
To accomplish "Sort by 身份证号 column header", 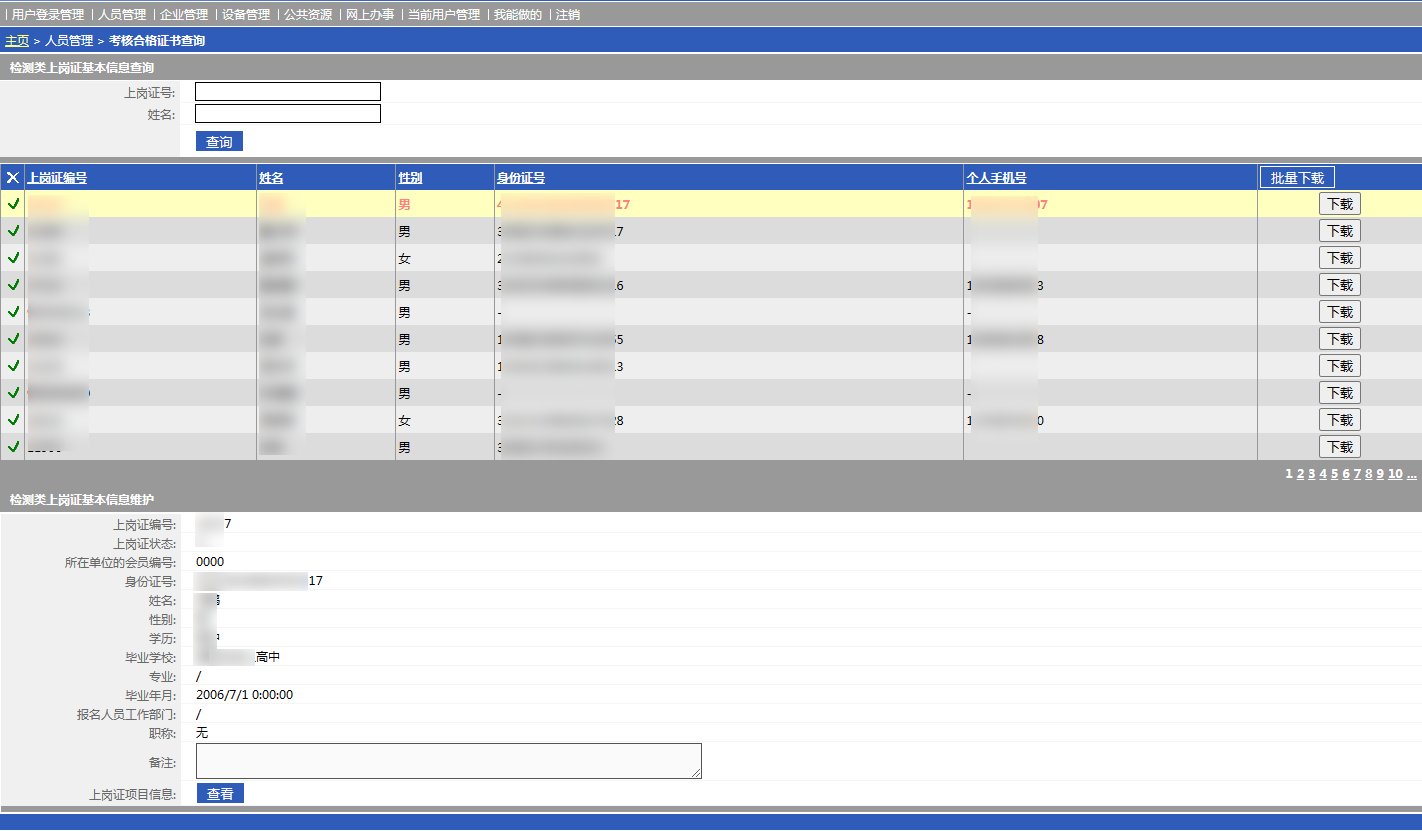I will 521,178.
